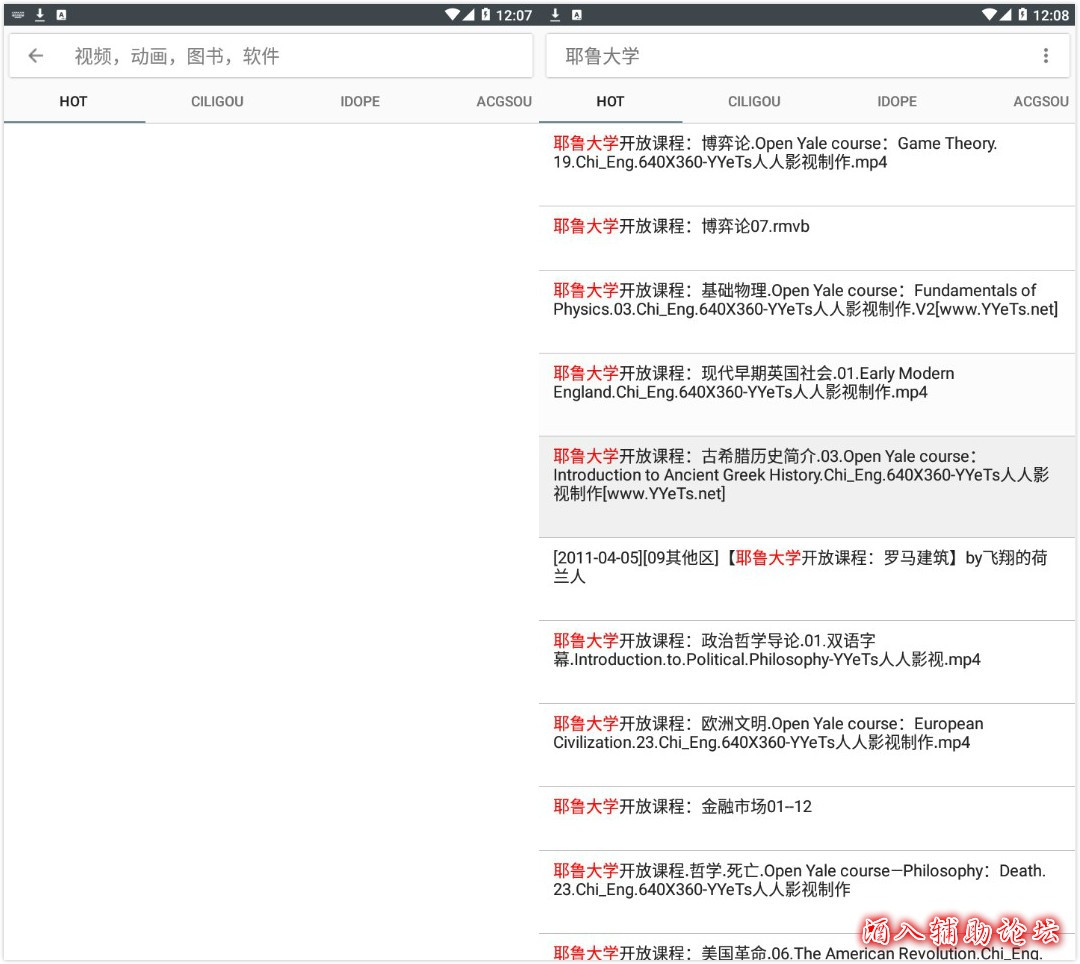Open result 博弈论 Game Theory.19 mp4
This screenshot has height=964, width=1080.
[x=807, y=165]
